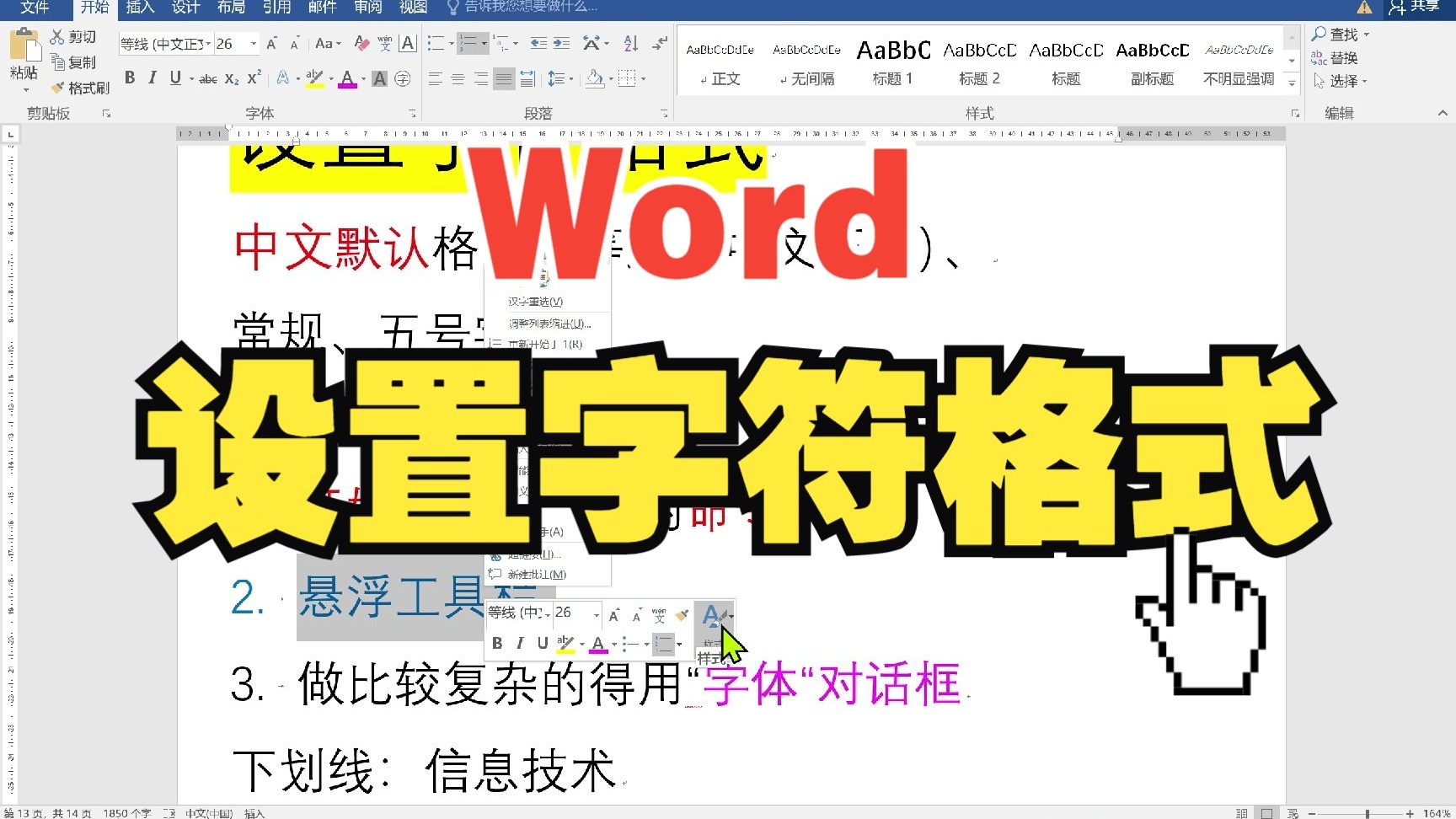Expand the 字体 dialog launcher
Screen dimensions: 1456x819
point(411,112)
